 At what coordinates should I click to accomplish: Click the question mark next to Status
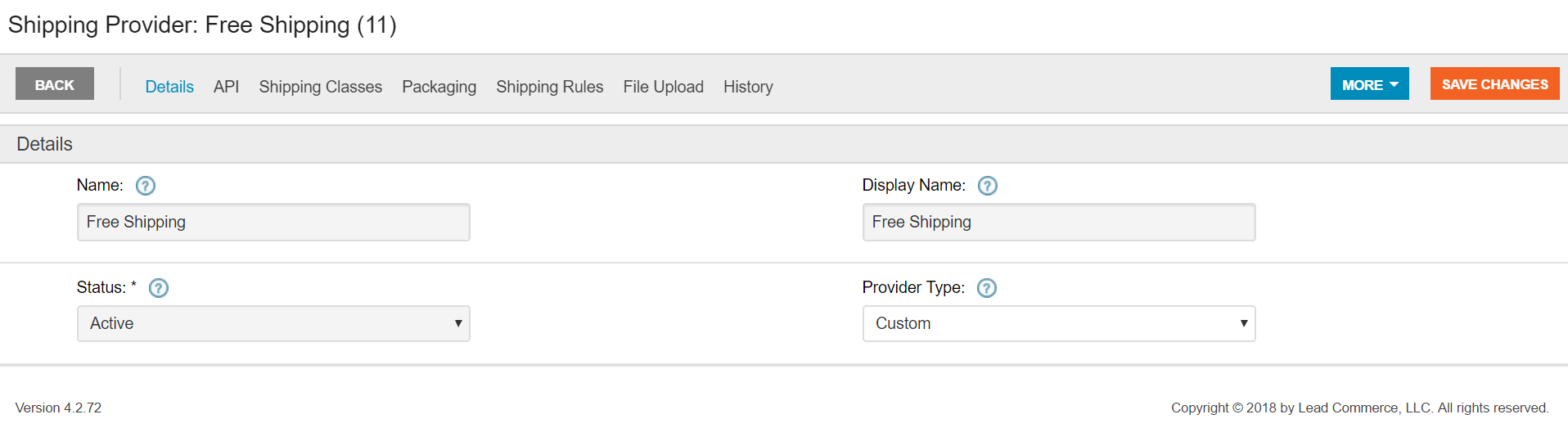pyautogui.click(x=159, y=288)
